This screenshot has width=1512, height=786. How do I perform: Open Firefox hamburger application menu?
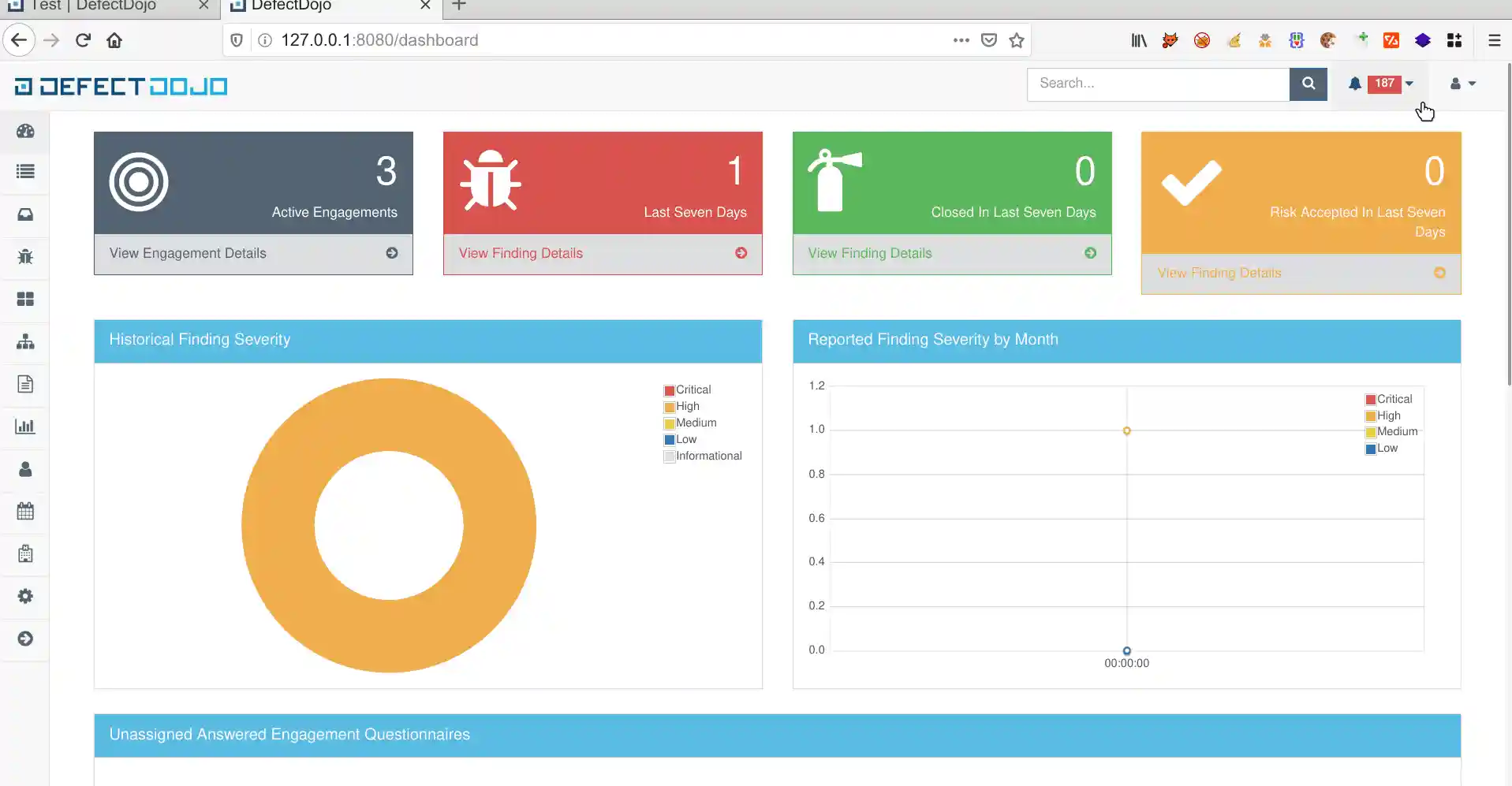pyautogui.click(x=1494, y=40)
